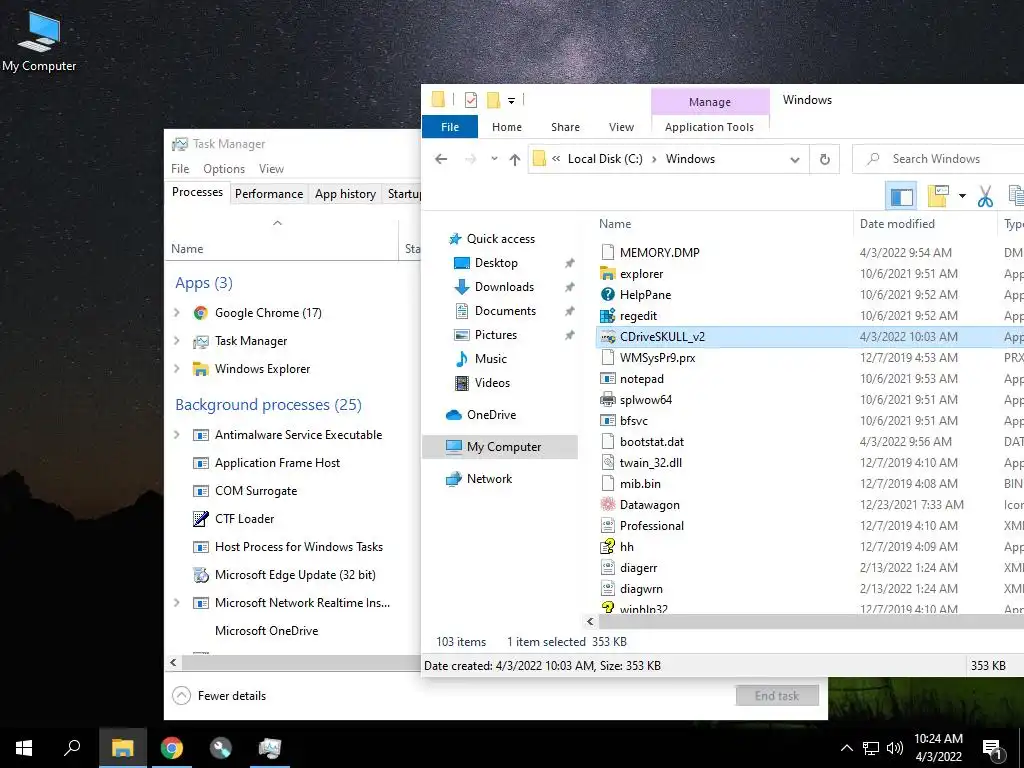Viewport: 1024px width, 768px height.
Task: Open the File tab in Explorer
Action: 450,127
